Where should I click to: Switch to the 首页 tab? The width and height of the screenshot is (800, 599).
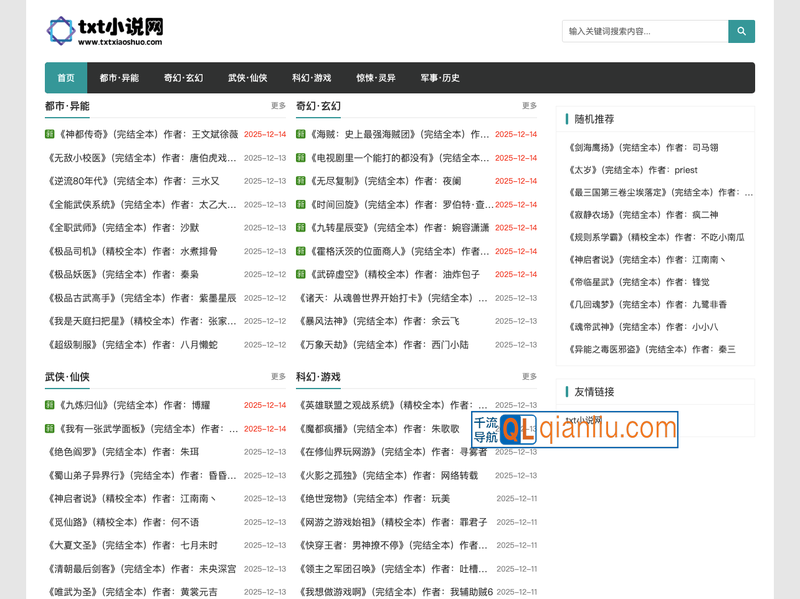pyautogui.click(x=66, y=76)
